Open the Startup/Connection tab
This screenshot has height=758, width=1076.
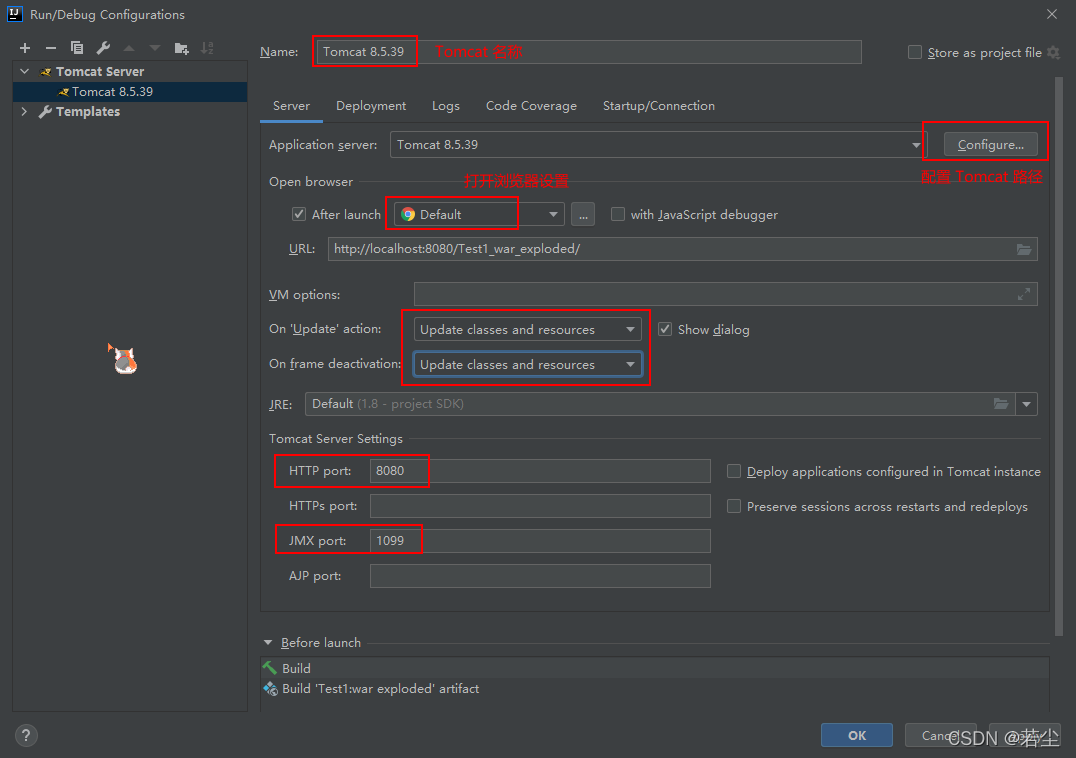click(x=659, y=106)
